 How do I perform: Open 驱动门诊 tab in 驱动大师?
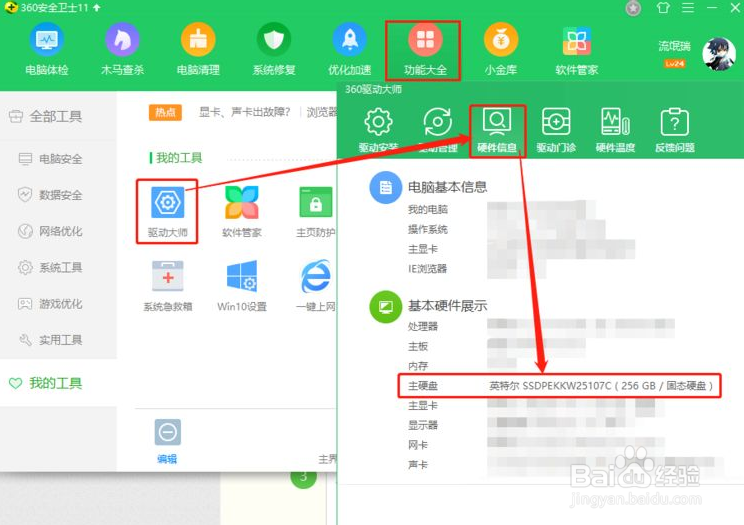click(x=556, y=130)
